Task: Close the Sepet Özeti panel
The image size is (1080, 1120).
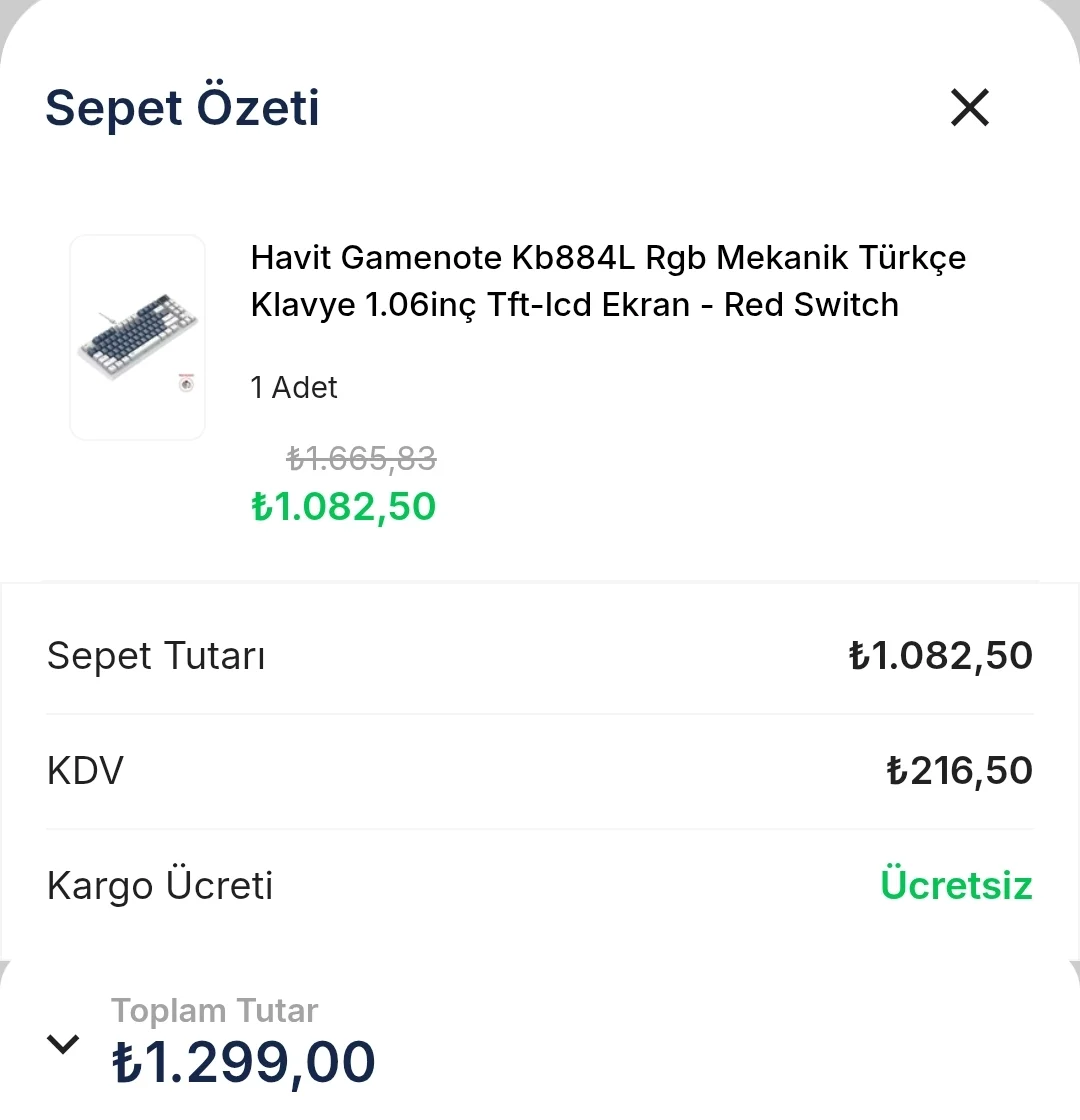Action: [969, 108]
